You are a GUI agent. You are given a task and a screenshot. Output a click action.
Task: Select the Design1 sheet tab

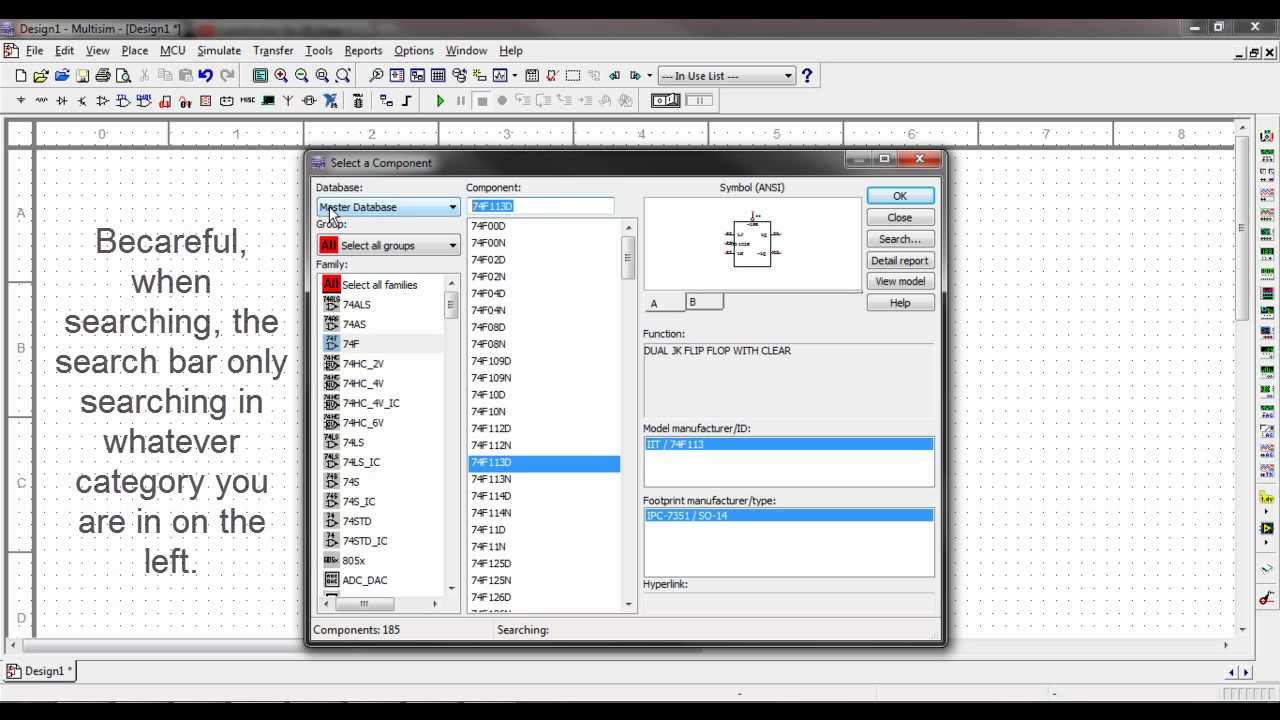(40, 671)
